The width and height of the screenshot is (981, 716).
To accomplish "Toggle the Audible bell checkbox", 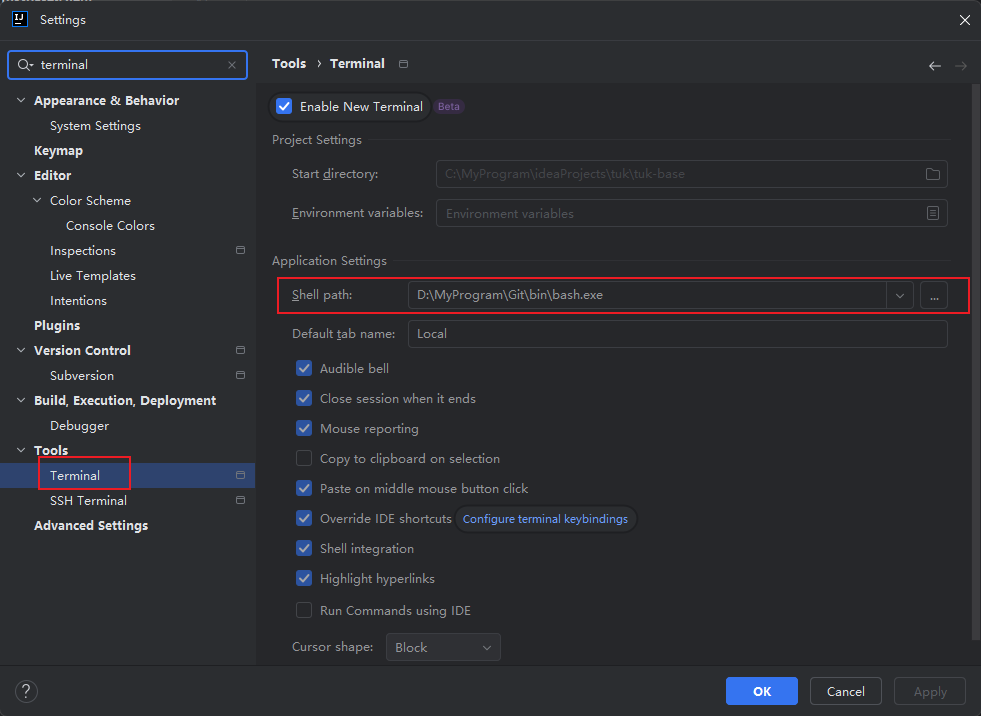I will (x=304, y=369).
